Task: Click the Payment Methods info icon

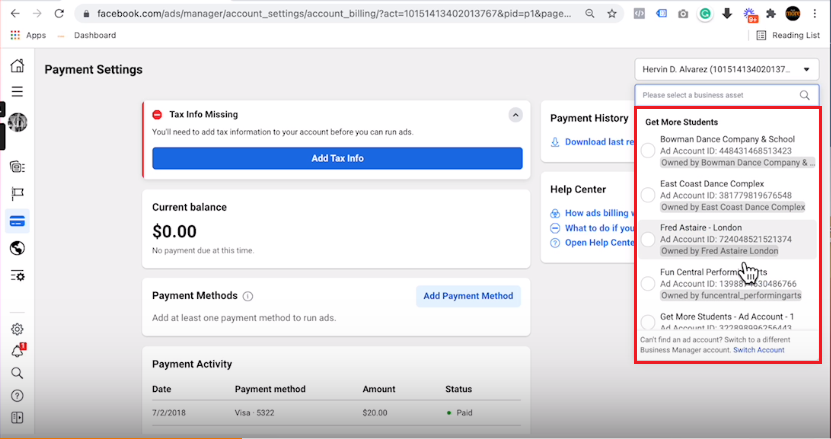Action: coord(247,296)
